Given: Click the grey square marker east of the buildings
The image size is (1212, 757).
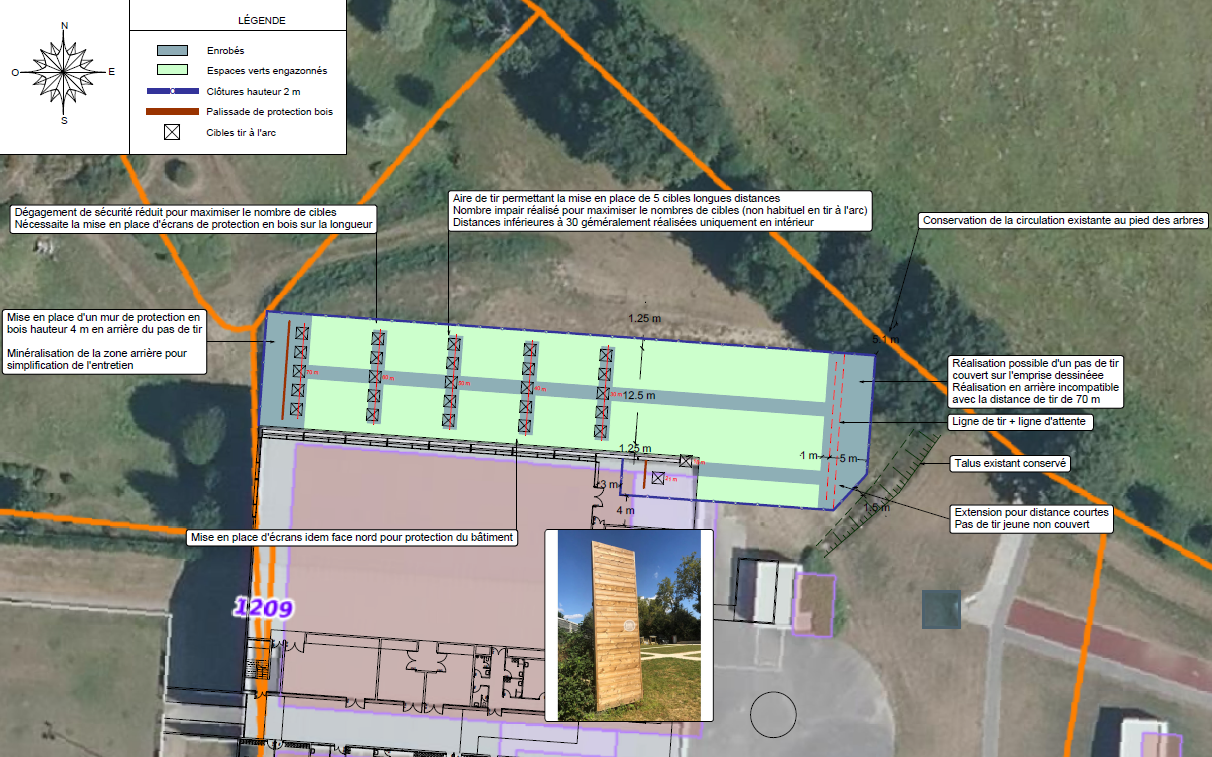Looking at the screenshot, I should tap(941, 609).
